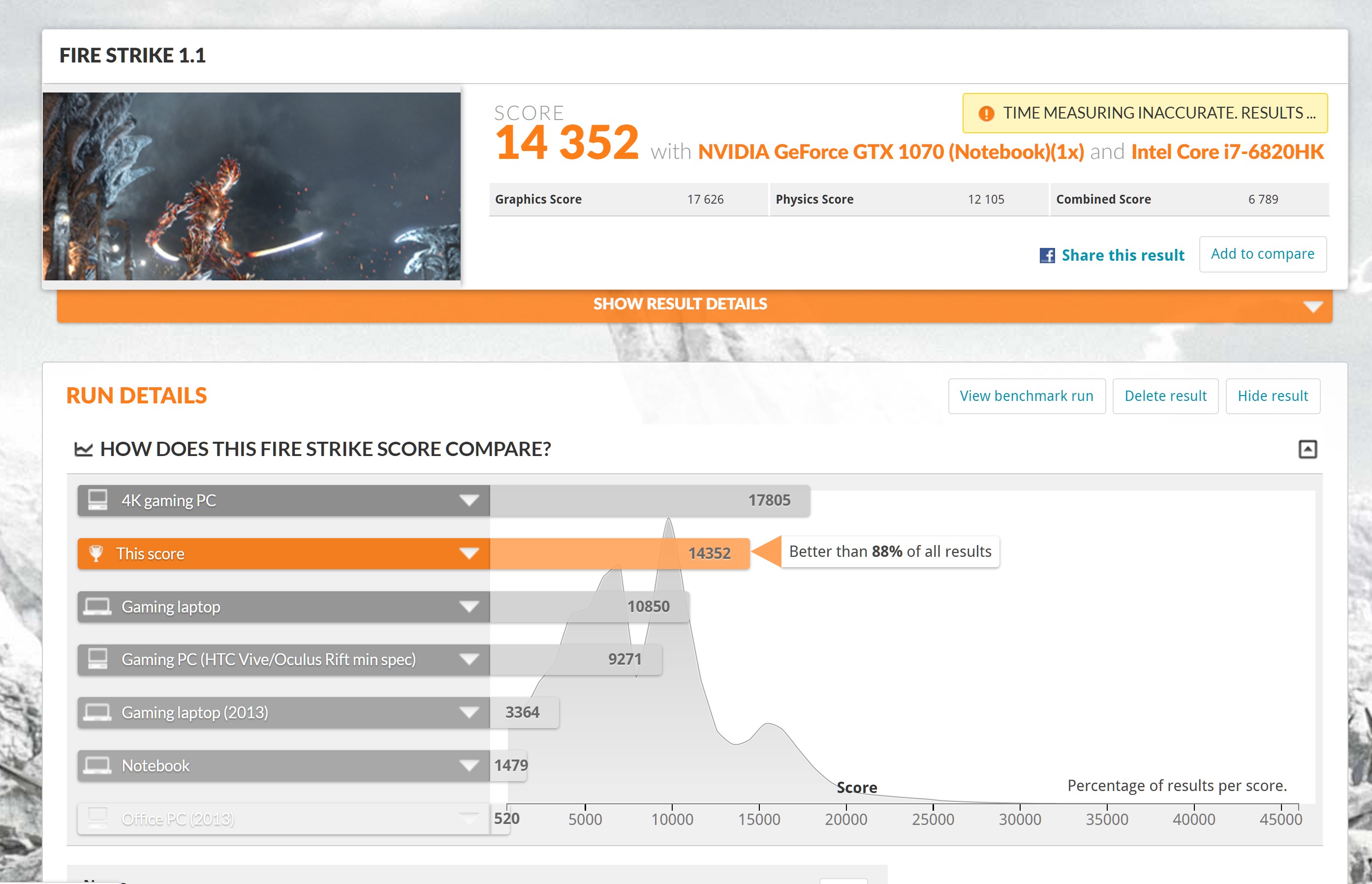
Task: Click the Physics Score value 12 105
Action: 986,200
